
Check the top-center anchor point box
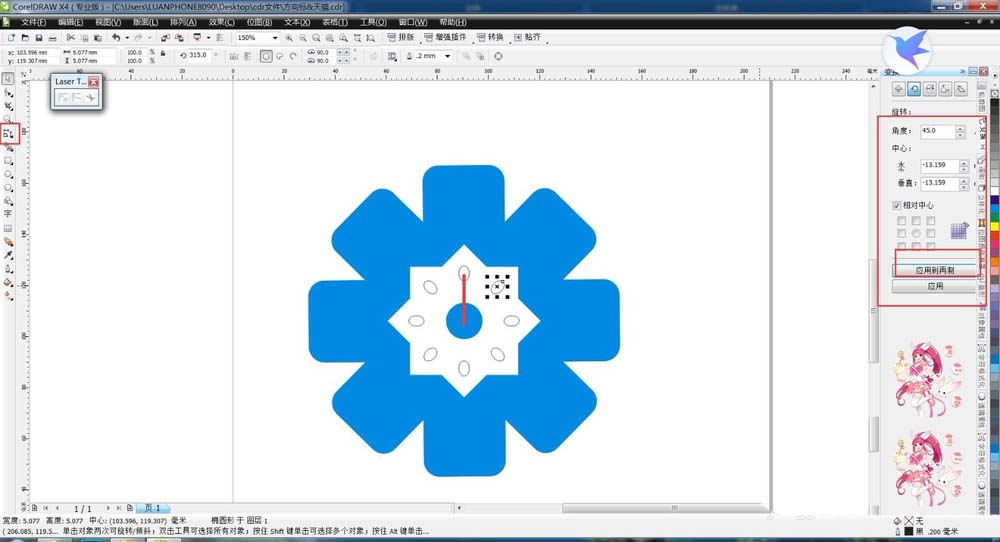pyautogui.click(x=916, y=221)
